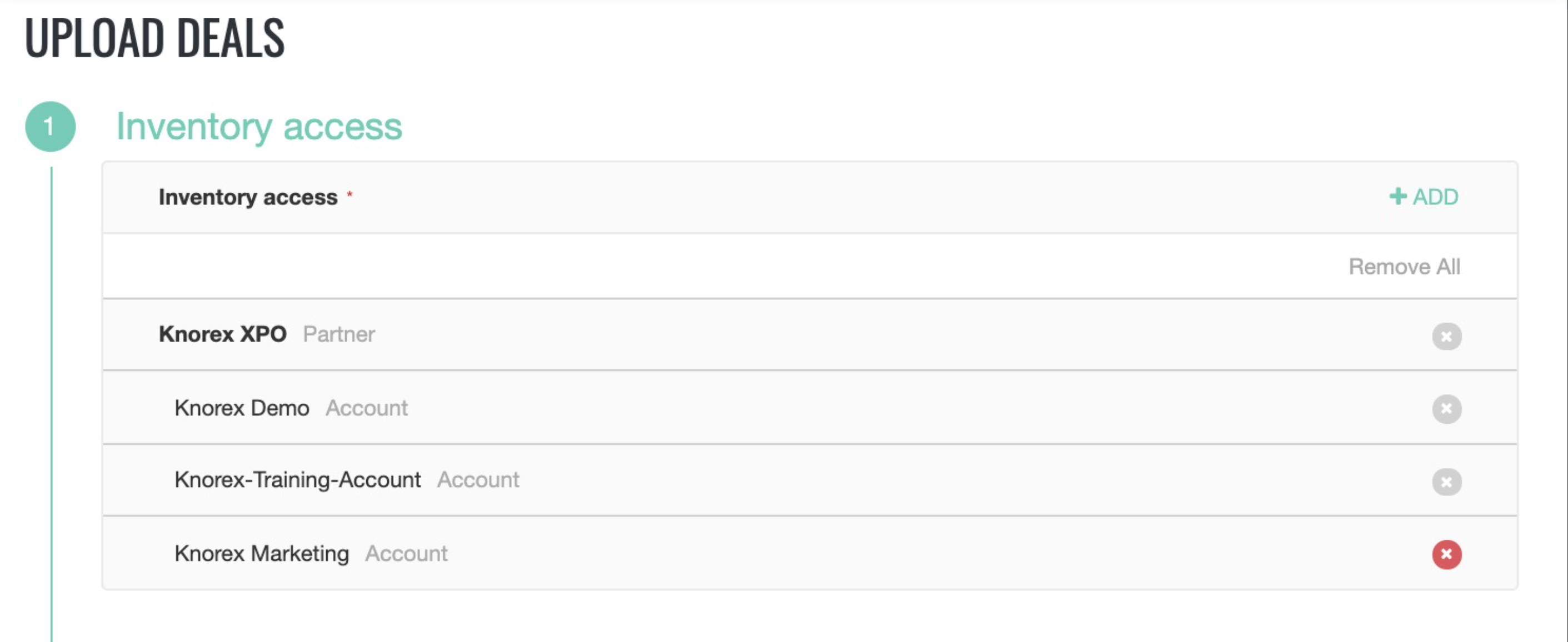Select the Knorex-Training-Account name
The image size is (1568, 642).
297,479
